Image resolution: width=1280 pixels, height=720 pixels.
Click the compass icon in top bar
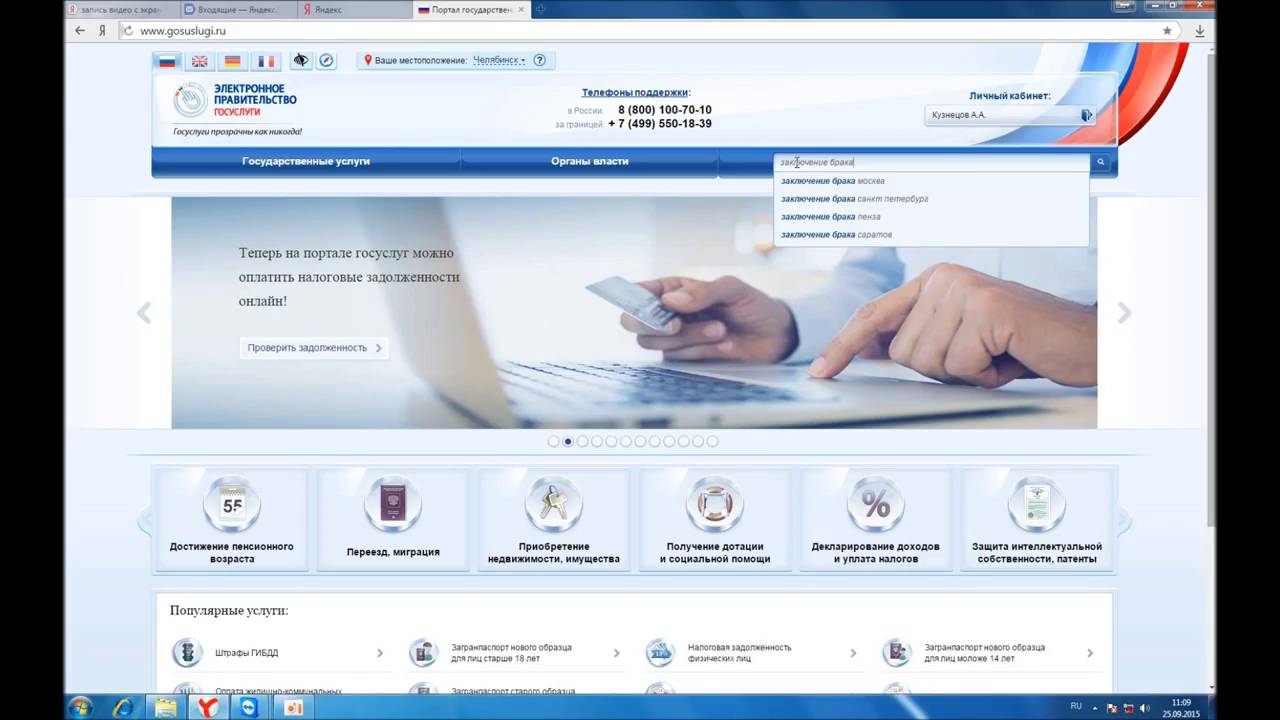tap(326, 60)
